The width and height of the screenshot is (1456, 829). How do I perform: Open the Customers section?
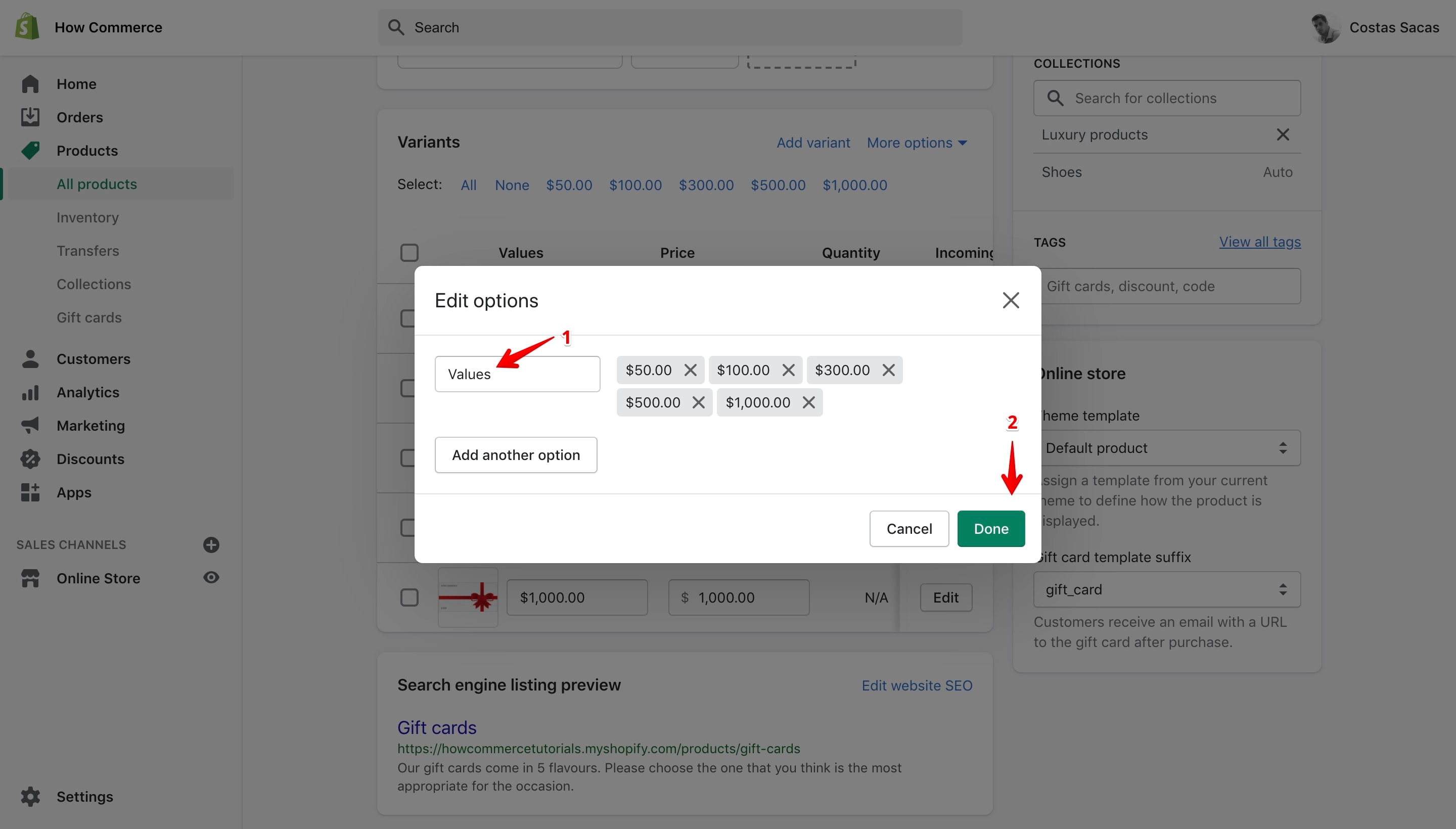[x=94, y=359]
